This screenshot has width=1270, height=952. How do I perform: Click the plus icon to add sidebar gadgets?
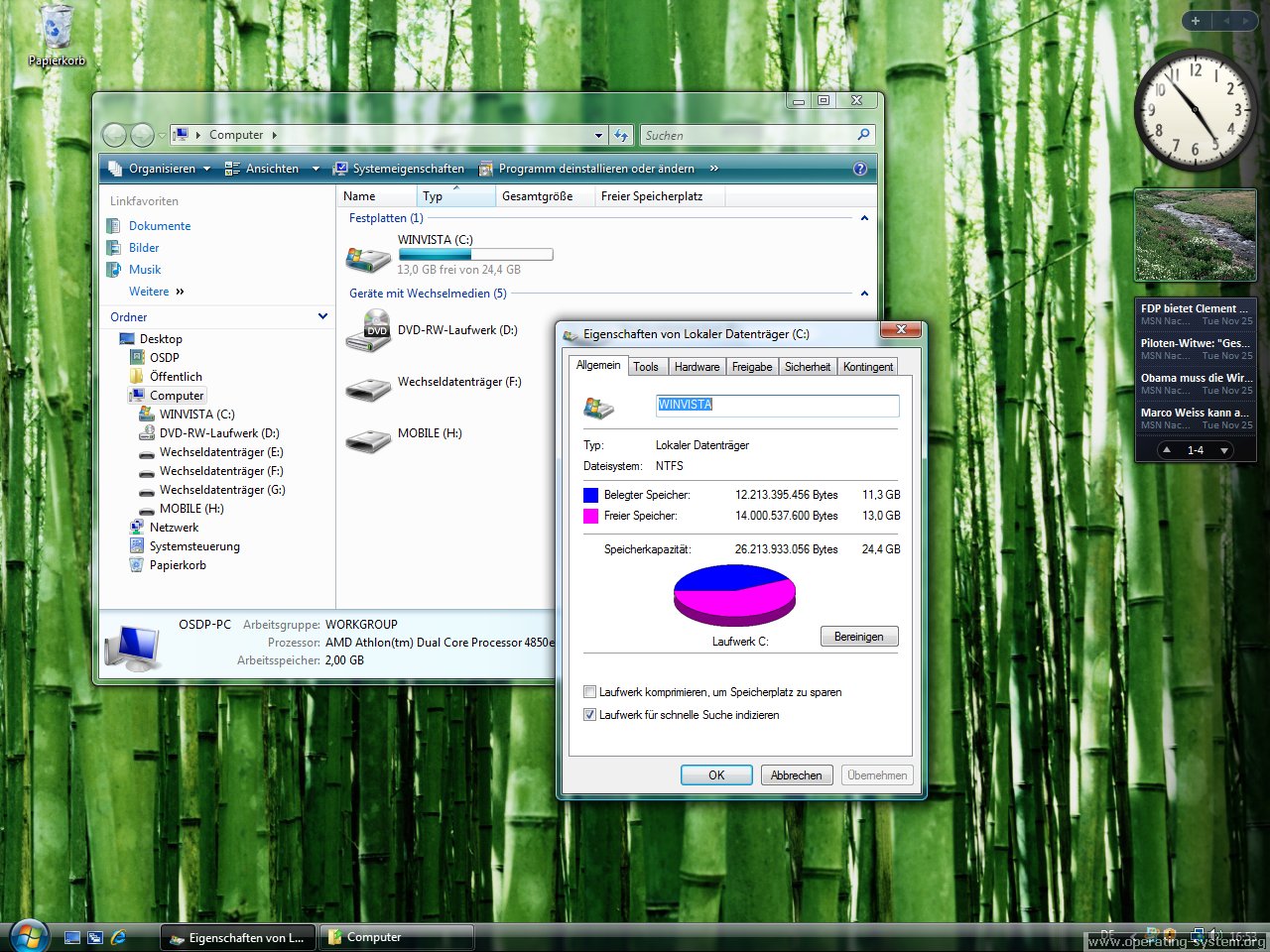pyautogui.click(x=1196, y=21)
